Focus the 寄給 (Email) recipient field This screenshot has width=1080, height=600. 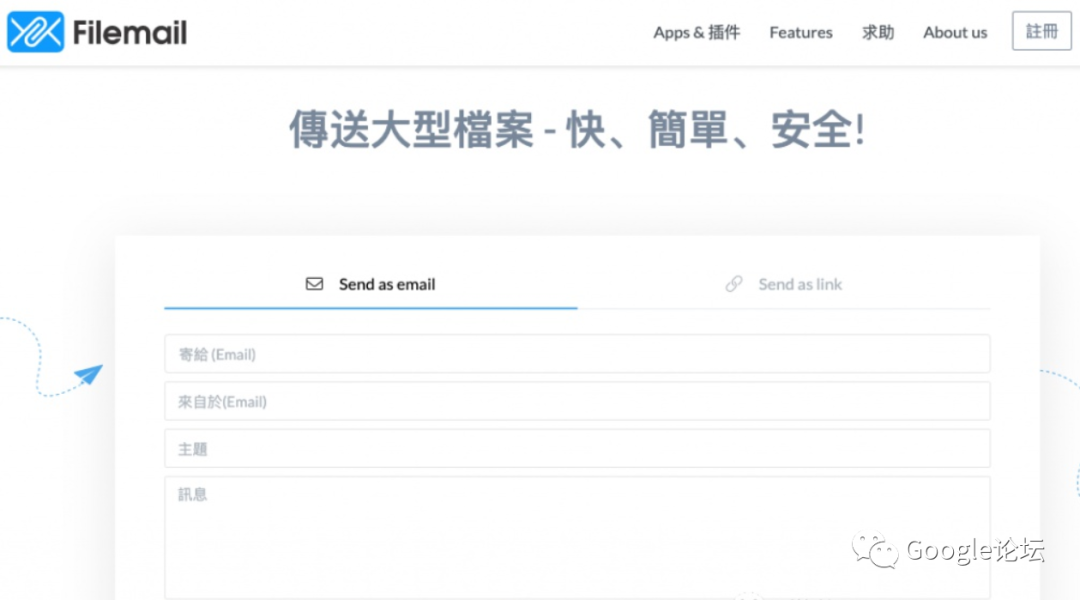click(x=577, y=354)
